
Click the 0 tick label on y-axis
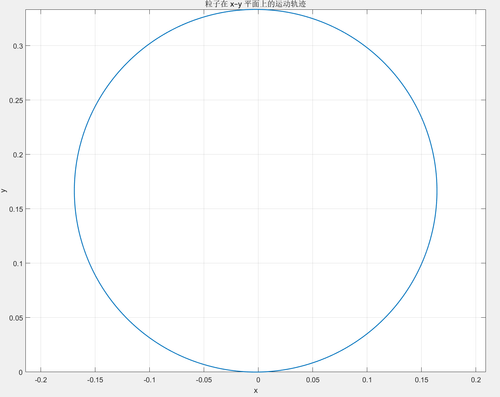[21, 372]
